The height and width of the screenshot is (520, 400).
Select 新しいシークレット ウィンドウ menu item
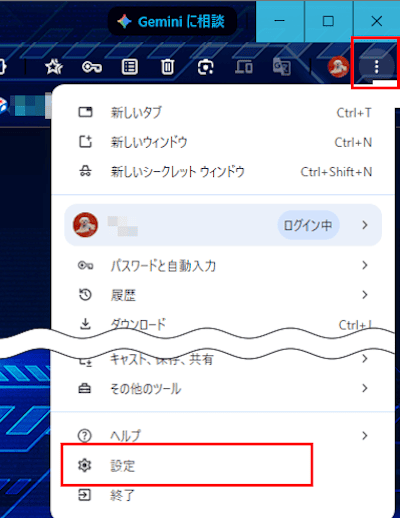(x=223, y=172)
